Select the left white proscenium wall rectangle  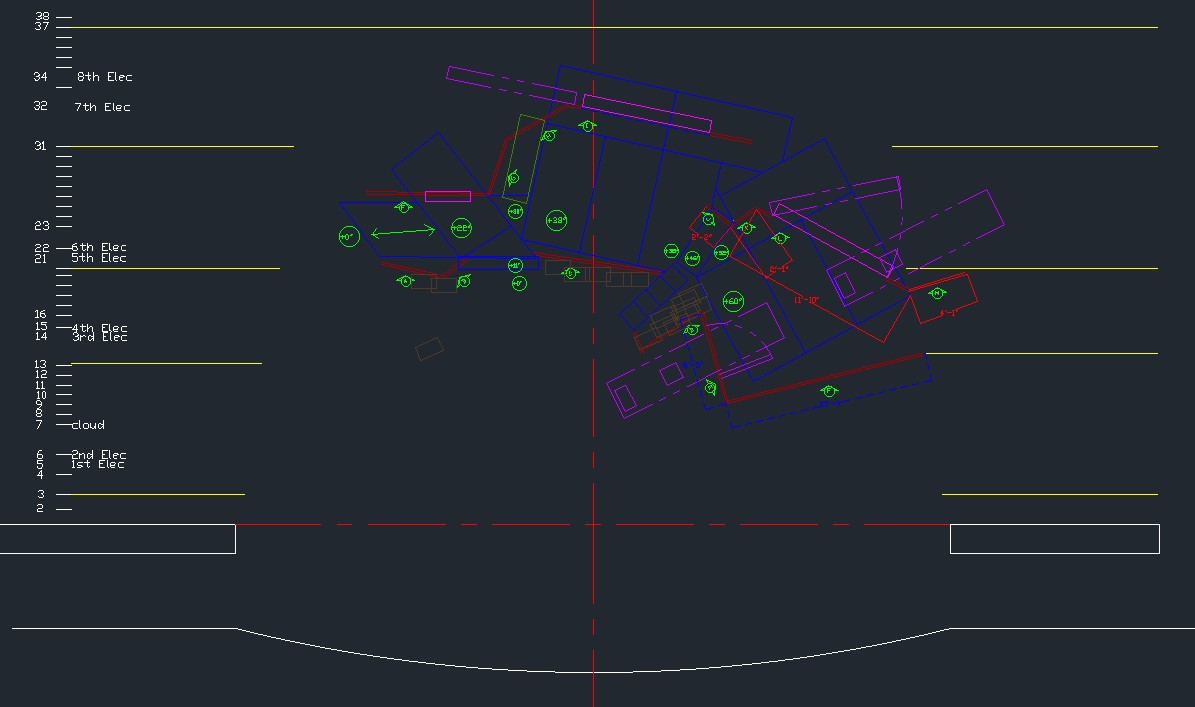pos(117,538)
